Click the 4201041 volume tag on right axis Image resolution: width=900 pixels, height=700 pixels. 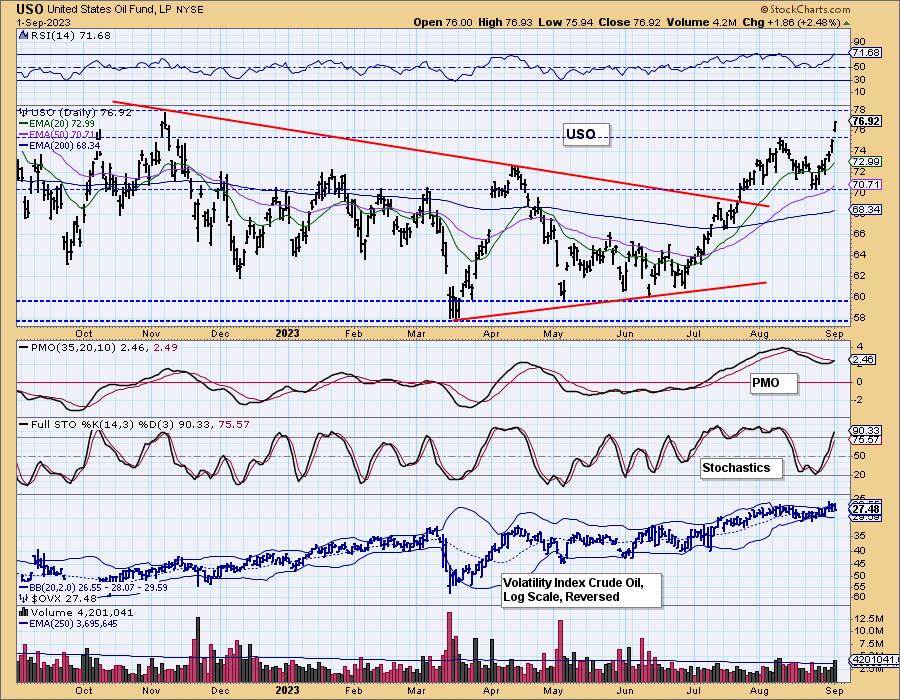(874, 660)
